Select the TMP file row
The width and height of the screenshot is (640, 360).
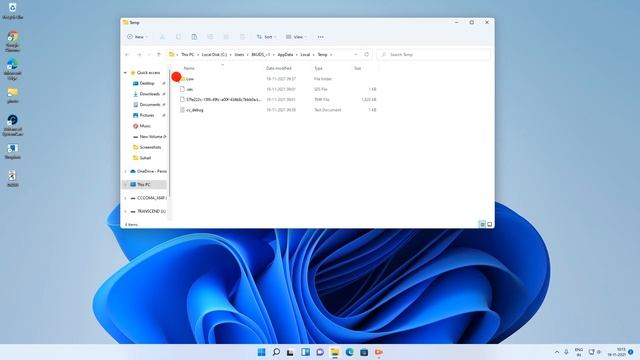tap(278, 100)
